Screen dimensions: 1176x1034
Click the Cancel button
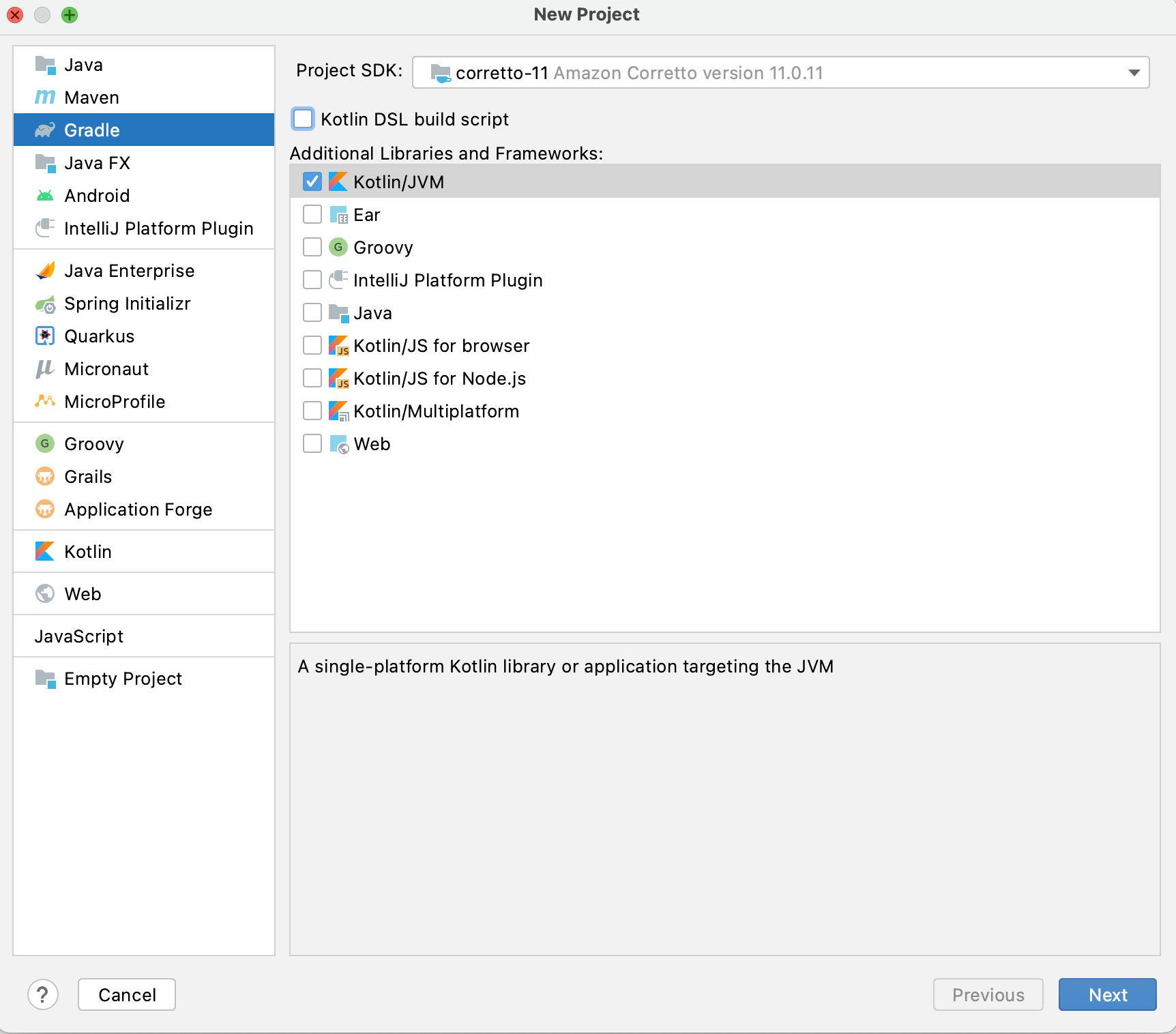tap(127, 994)
